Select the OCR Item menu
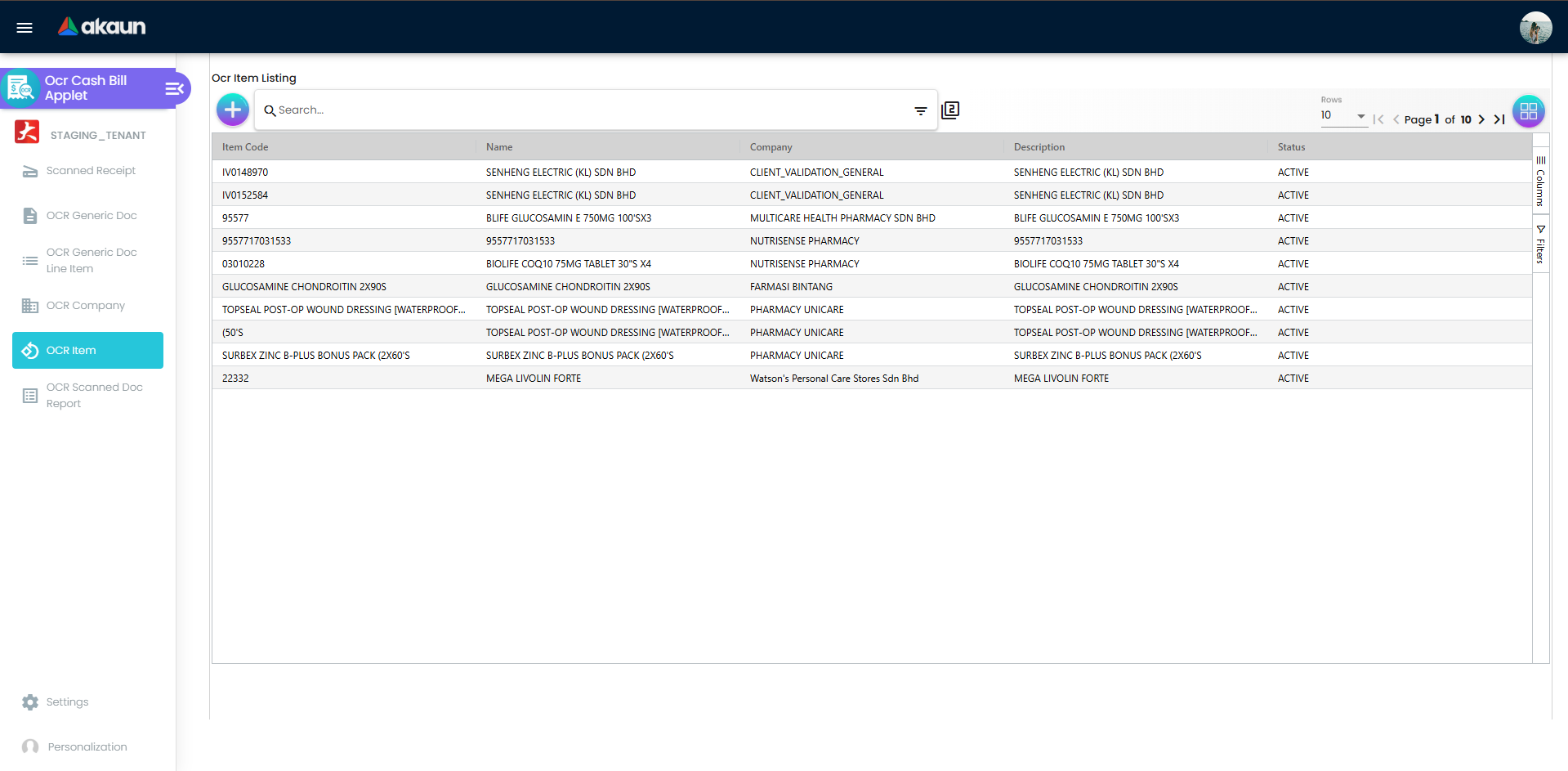Image resolution: width=1568 pixels, height=771 pixels. (88, 351)
